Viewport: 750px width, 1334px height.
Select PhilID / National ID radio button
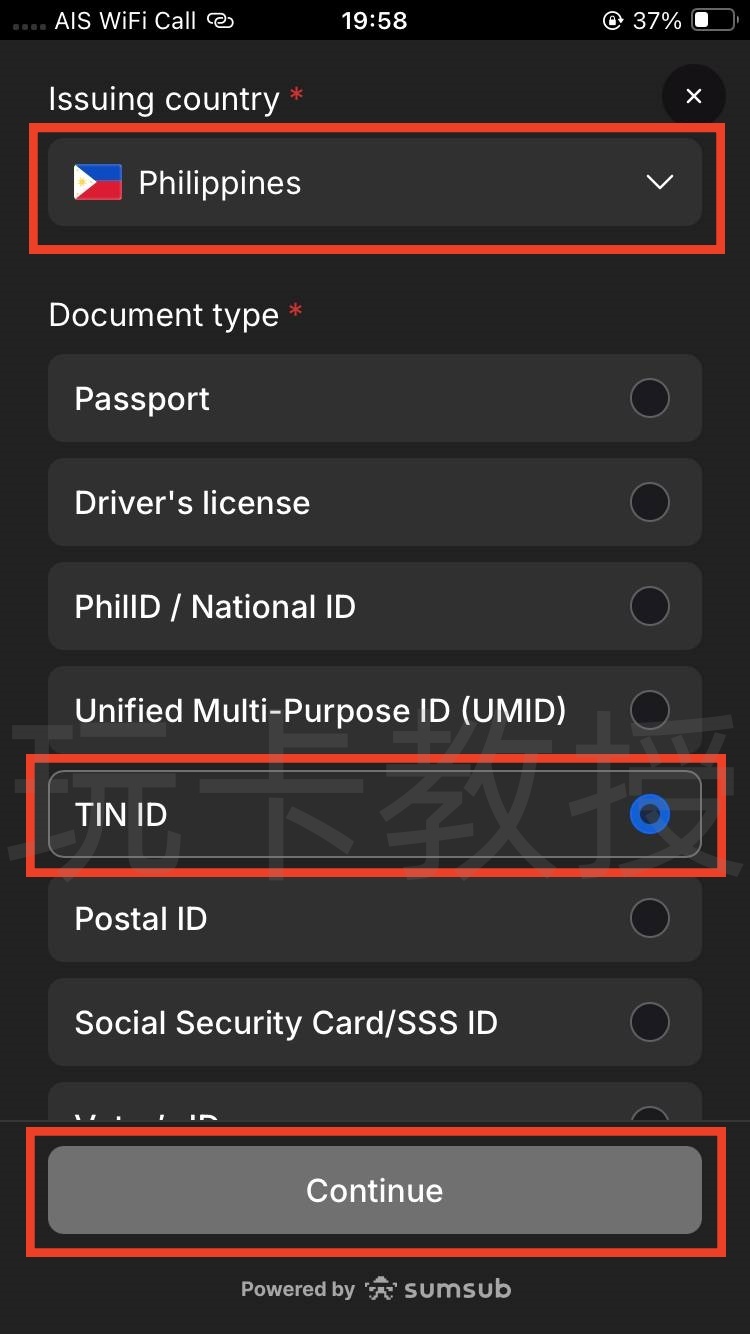pos(649,606)
